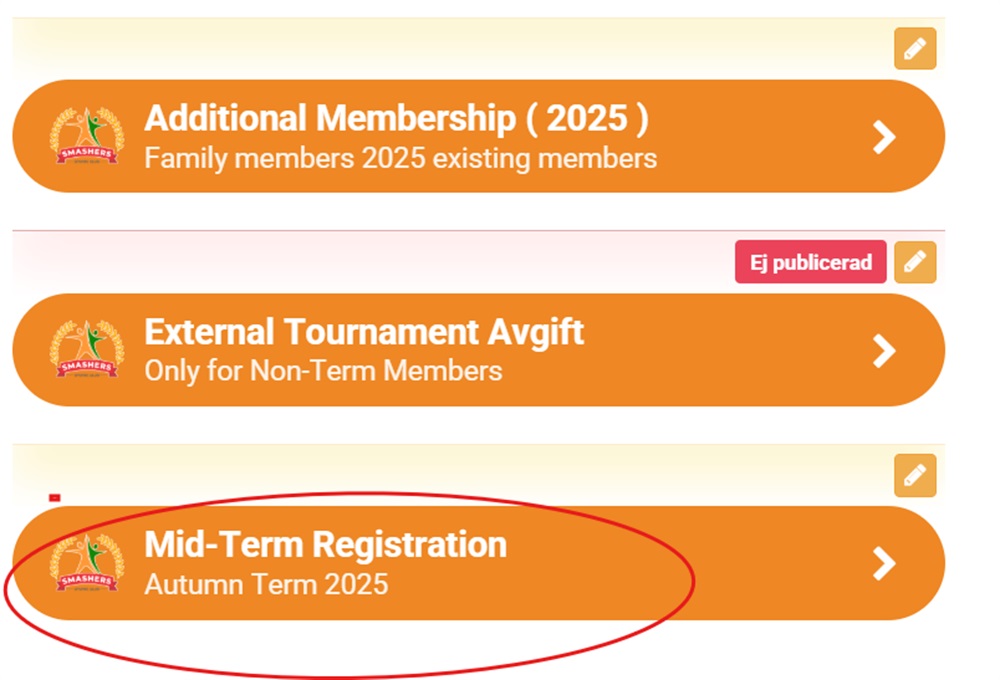Expand Additional Membership with its arrow chevron
The height and width of the screenshot is (680, 1000).
click(x=884, y=137)
